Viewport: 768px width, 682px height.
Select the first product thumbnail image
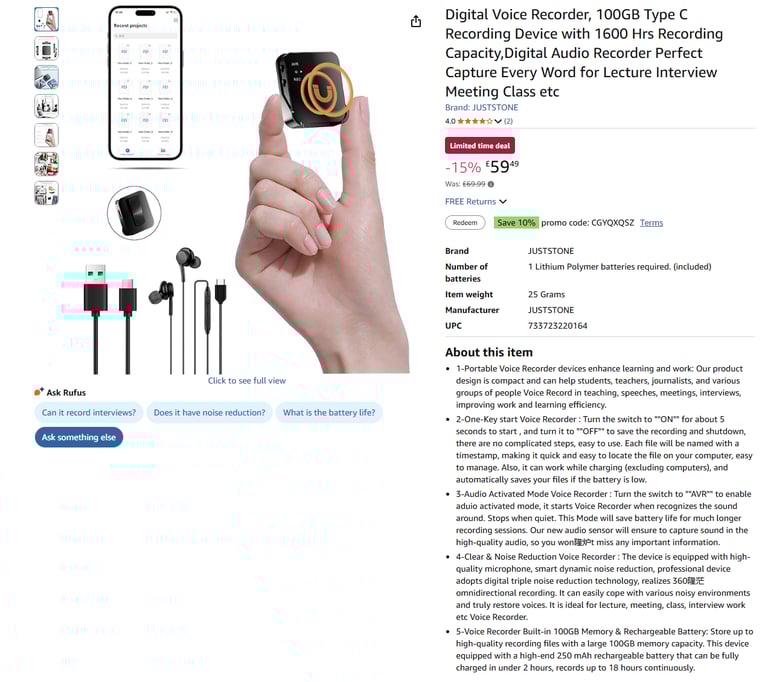(47, 20)
